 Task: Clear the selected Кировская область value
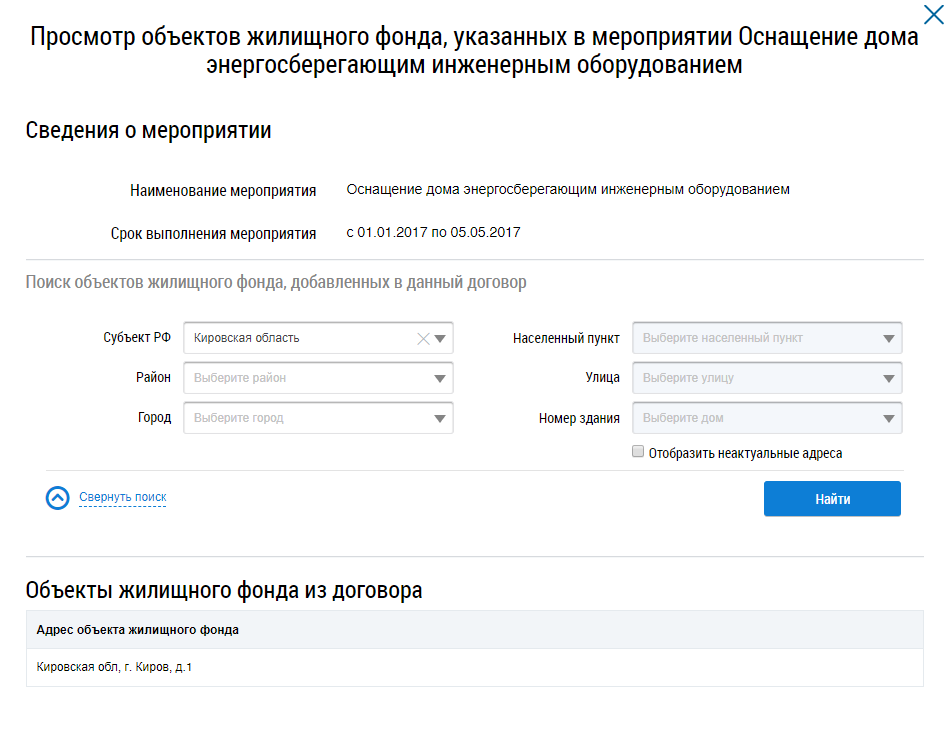click(x=423, y=339)
